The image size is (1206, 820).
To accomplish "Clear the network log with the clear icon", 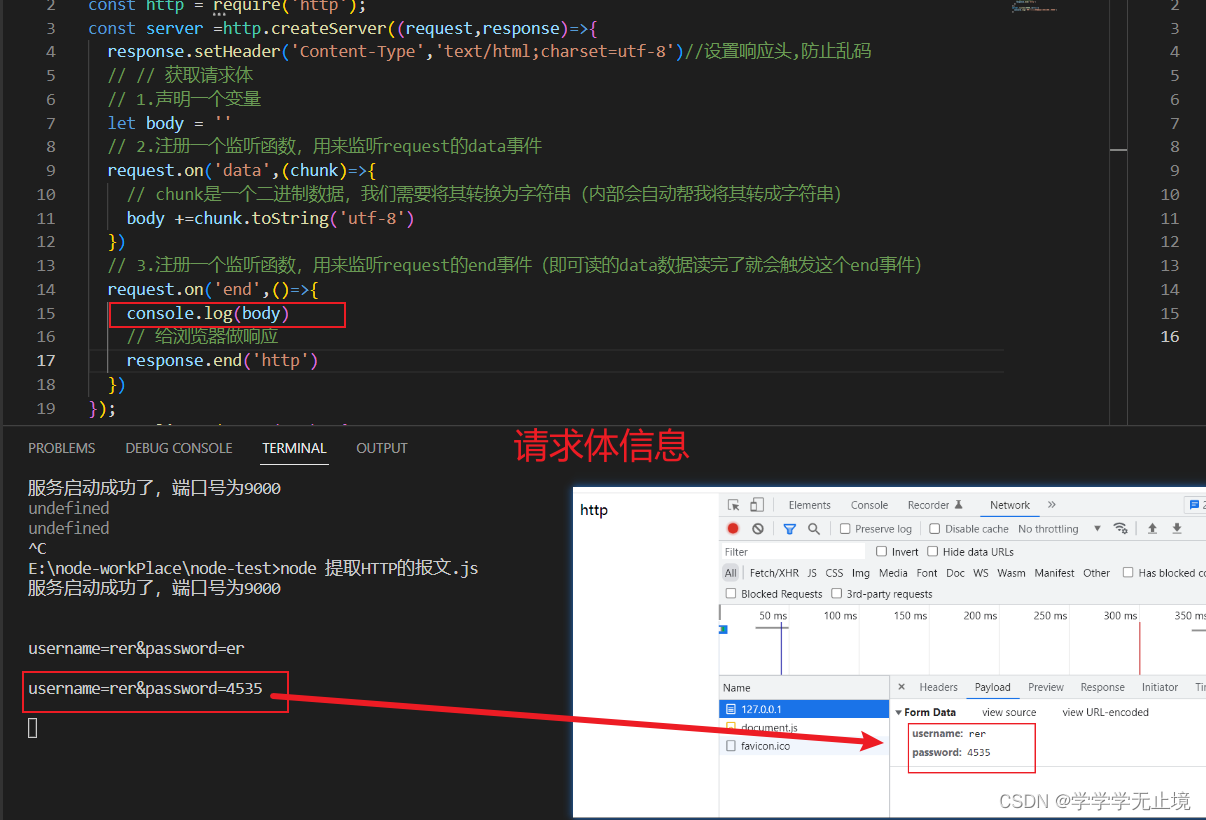I will pyautogui.click(x=758, y=529).
